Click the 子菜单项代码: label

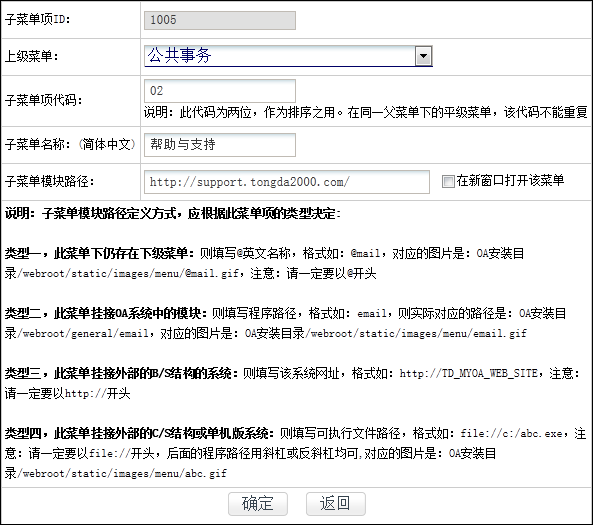point(43,101)
